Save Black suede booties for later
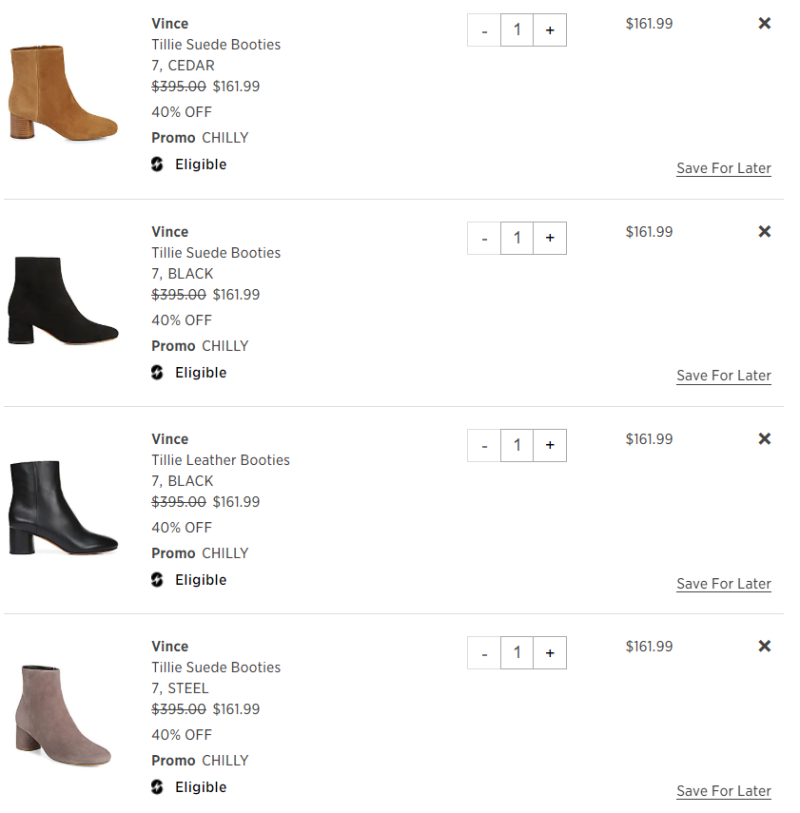 [723, 376]
